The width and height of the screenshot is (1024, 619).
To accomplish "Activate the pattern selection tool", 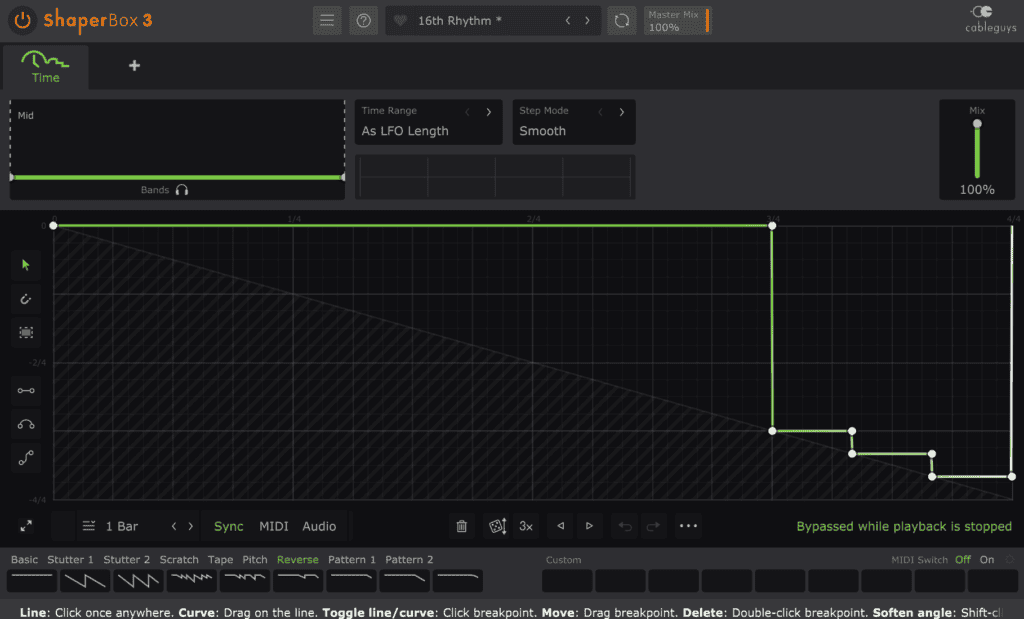I will coord(25,332).
